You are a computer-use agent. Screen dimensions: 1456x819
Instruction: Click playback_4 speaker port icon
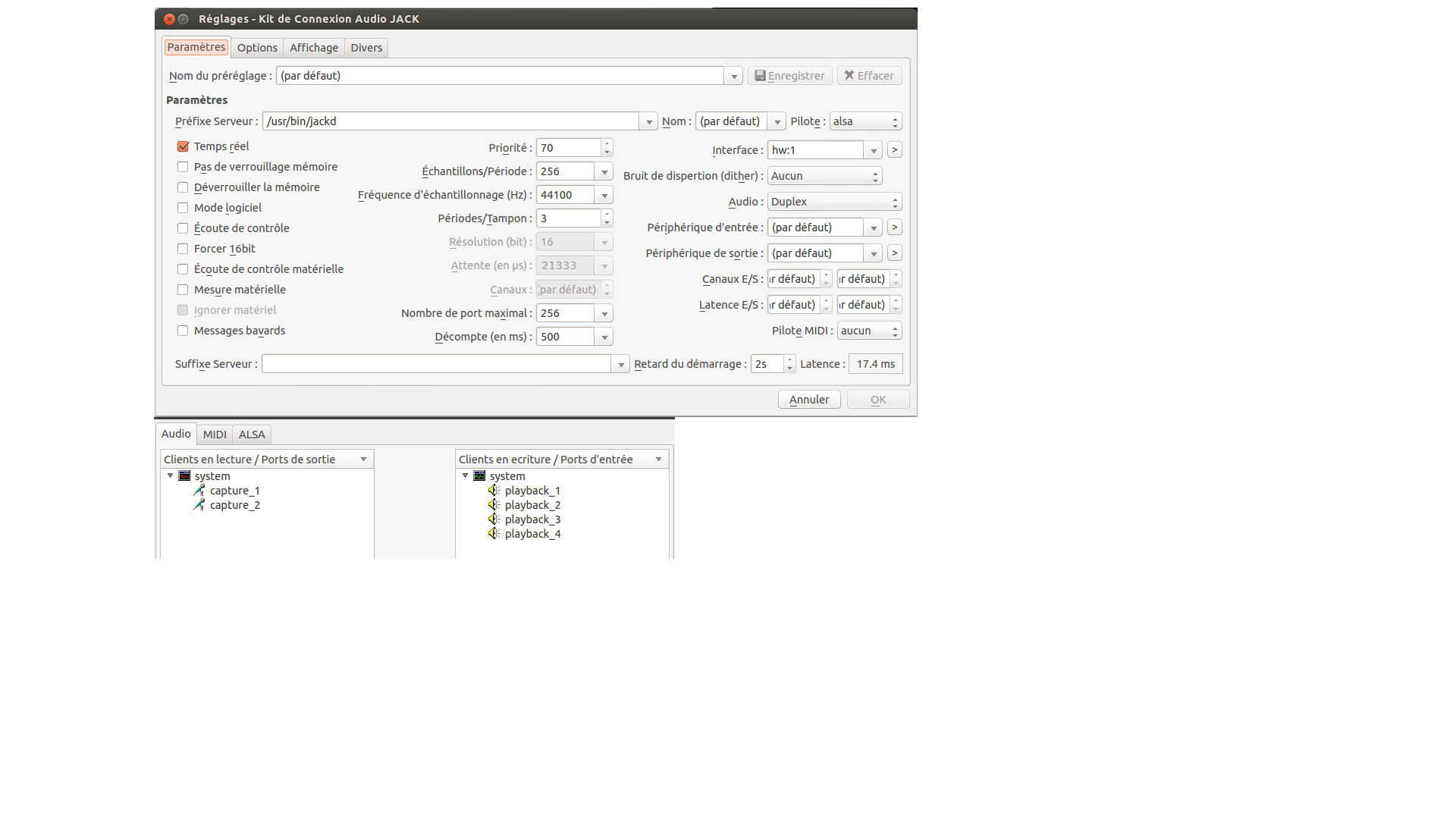494,534
